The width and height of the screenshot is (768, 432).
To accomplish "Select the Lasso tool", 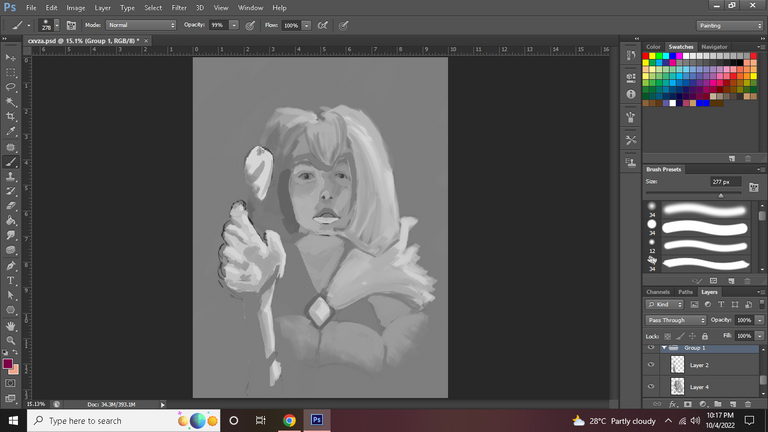I will [x=10, y=87].
